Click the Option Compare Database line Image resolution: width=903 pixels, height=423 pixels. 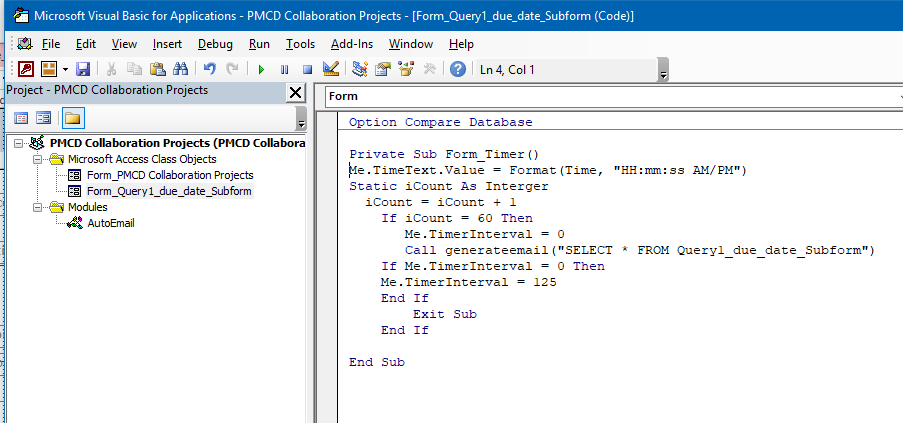pyautogui.click(x=441, y=122)
